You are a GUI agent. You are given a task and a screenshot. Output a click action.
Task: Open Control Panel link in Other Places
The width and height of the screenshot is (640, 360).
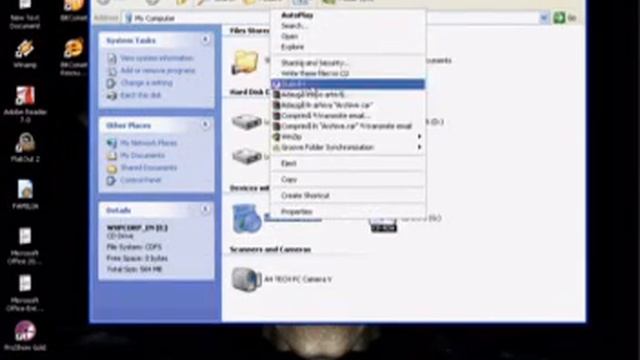tap(140, 180)
